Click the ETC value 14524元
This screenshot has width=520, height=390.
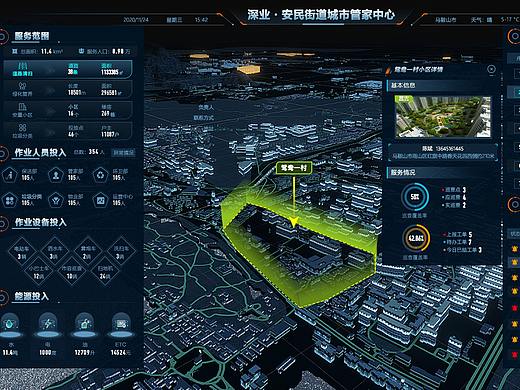pyautogui.click(x=121, y=352)
